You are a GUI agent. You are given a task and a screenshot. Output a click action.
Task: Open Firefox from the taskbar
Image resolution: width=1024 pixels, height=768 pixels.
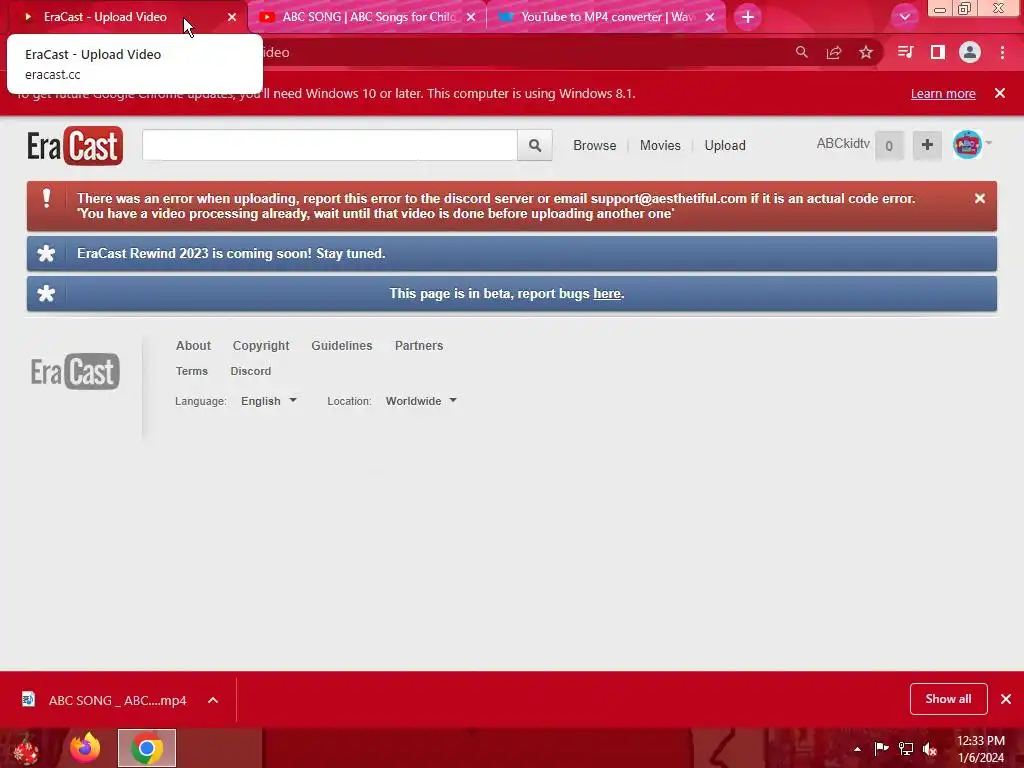pos(86,748)
